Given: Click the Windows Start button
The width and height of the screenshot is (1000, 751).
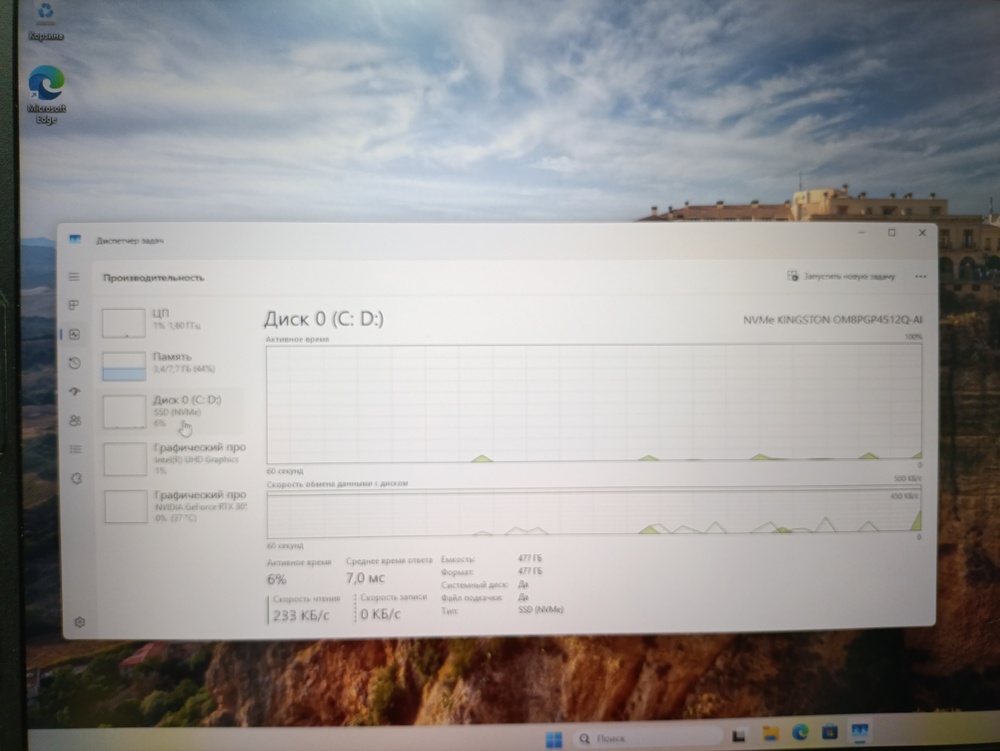Looking at the screenshot, I should pyautogui.click(x=553, y=740).
